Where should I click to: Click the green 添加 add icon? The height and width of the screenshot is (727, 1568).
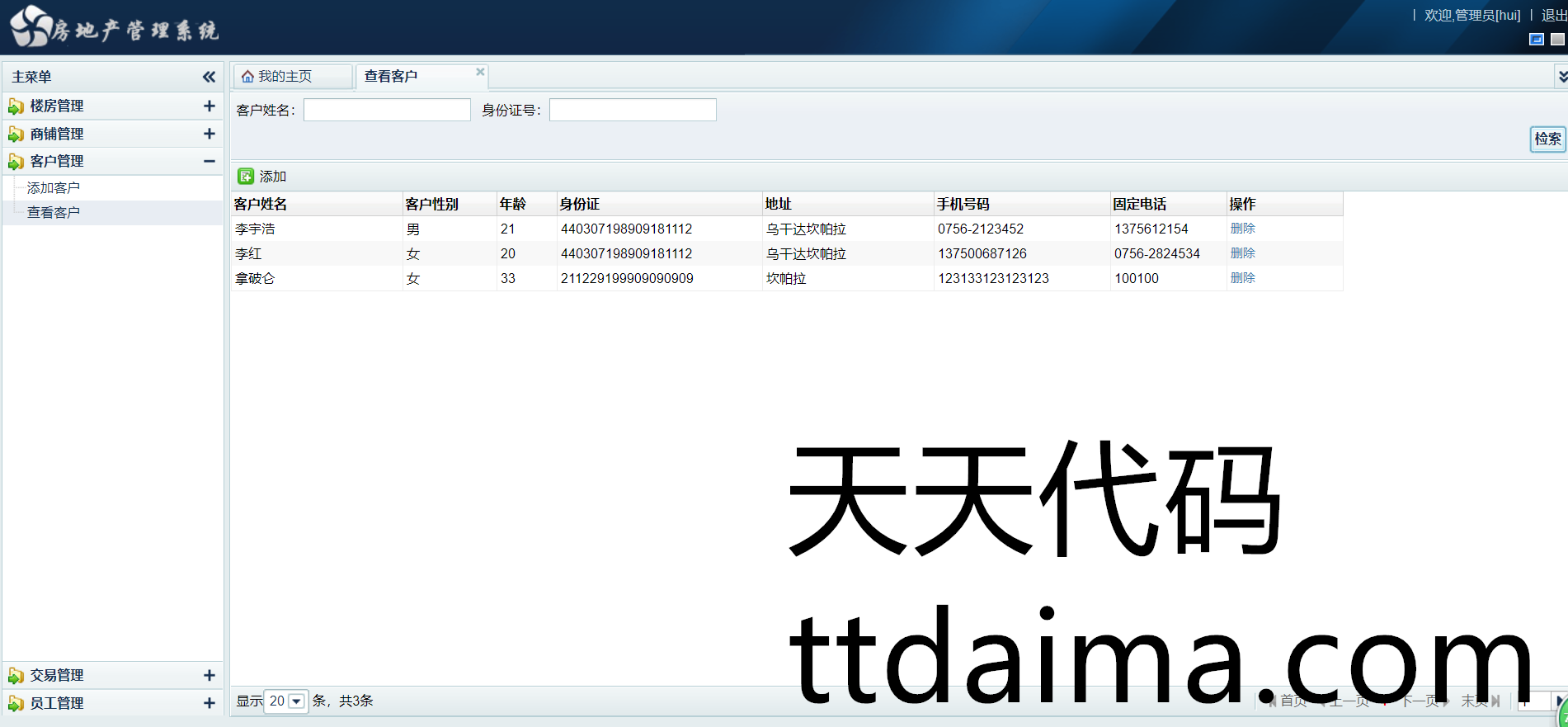tap(246, 176)
